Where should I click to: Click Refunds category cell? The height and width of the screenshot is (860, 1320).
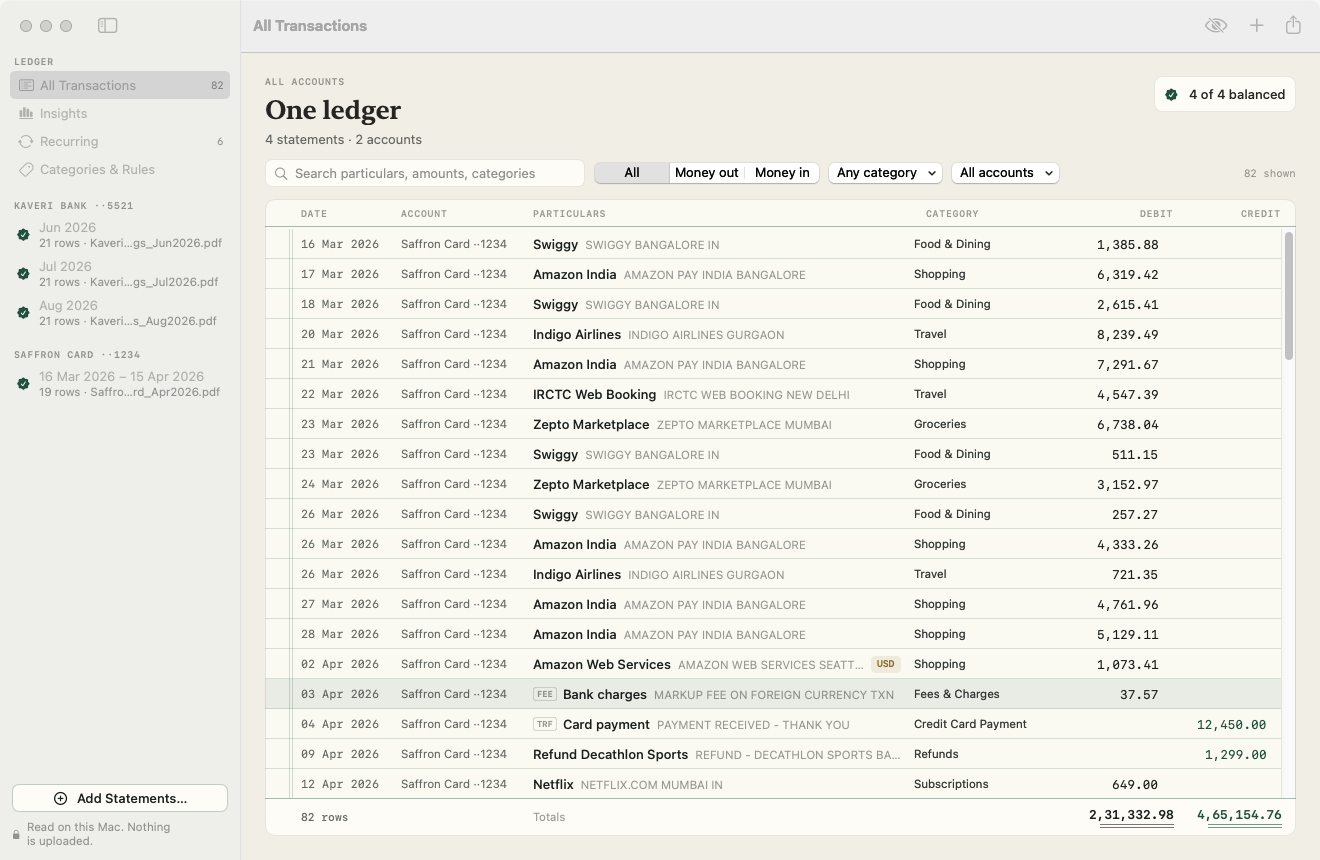tap(936, 754)
